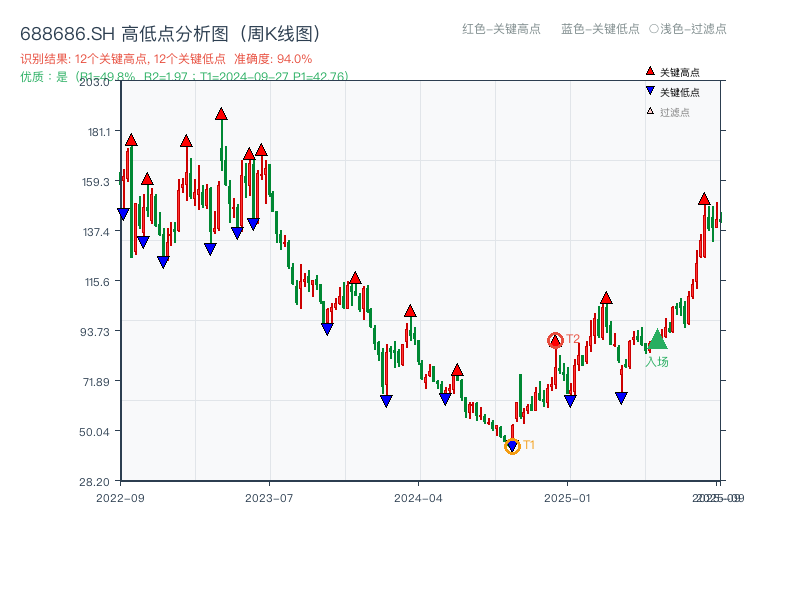Click the highest red key-high triangle near the 2023 peak
The image size is (800, 600).
[x=221, y=113]
